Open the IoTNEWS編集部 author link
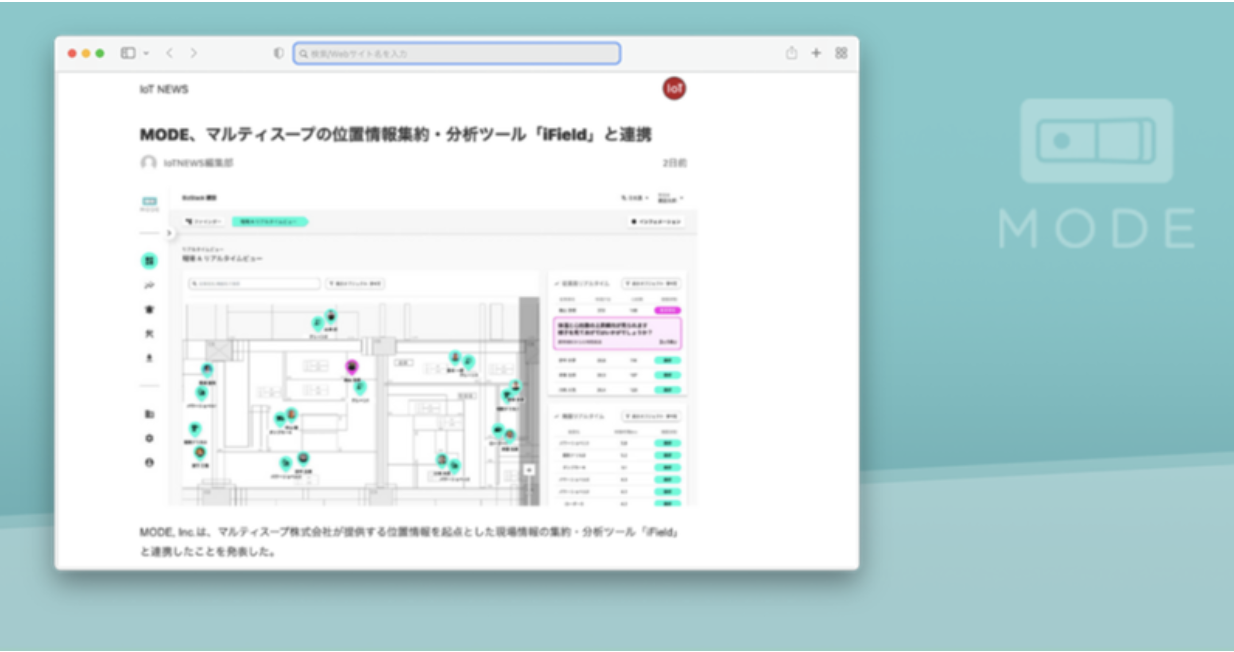The image size is (1234, 652). click(198, 162)
